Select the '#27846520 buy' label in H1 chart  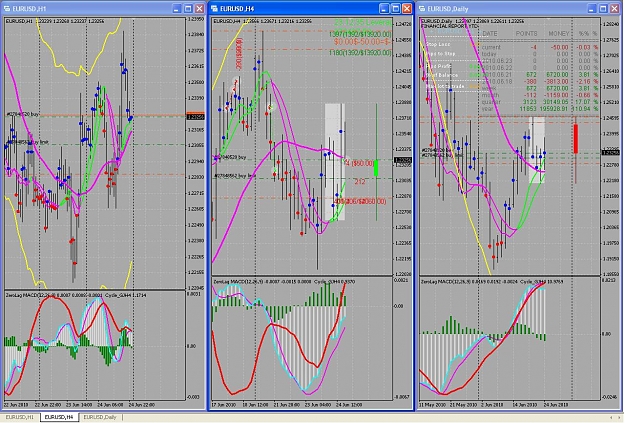point(23,114)
